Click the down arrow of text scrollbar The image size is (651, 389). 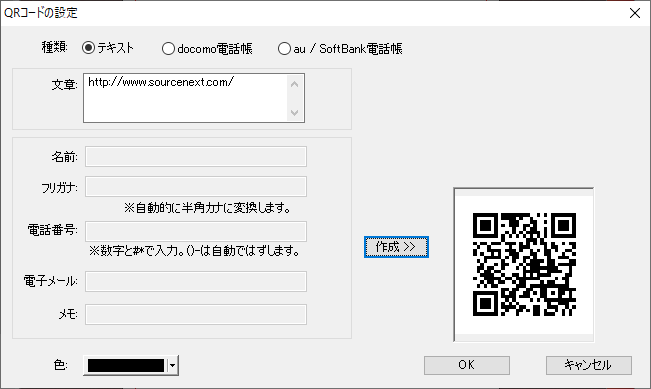[295, 113]
